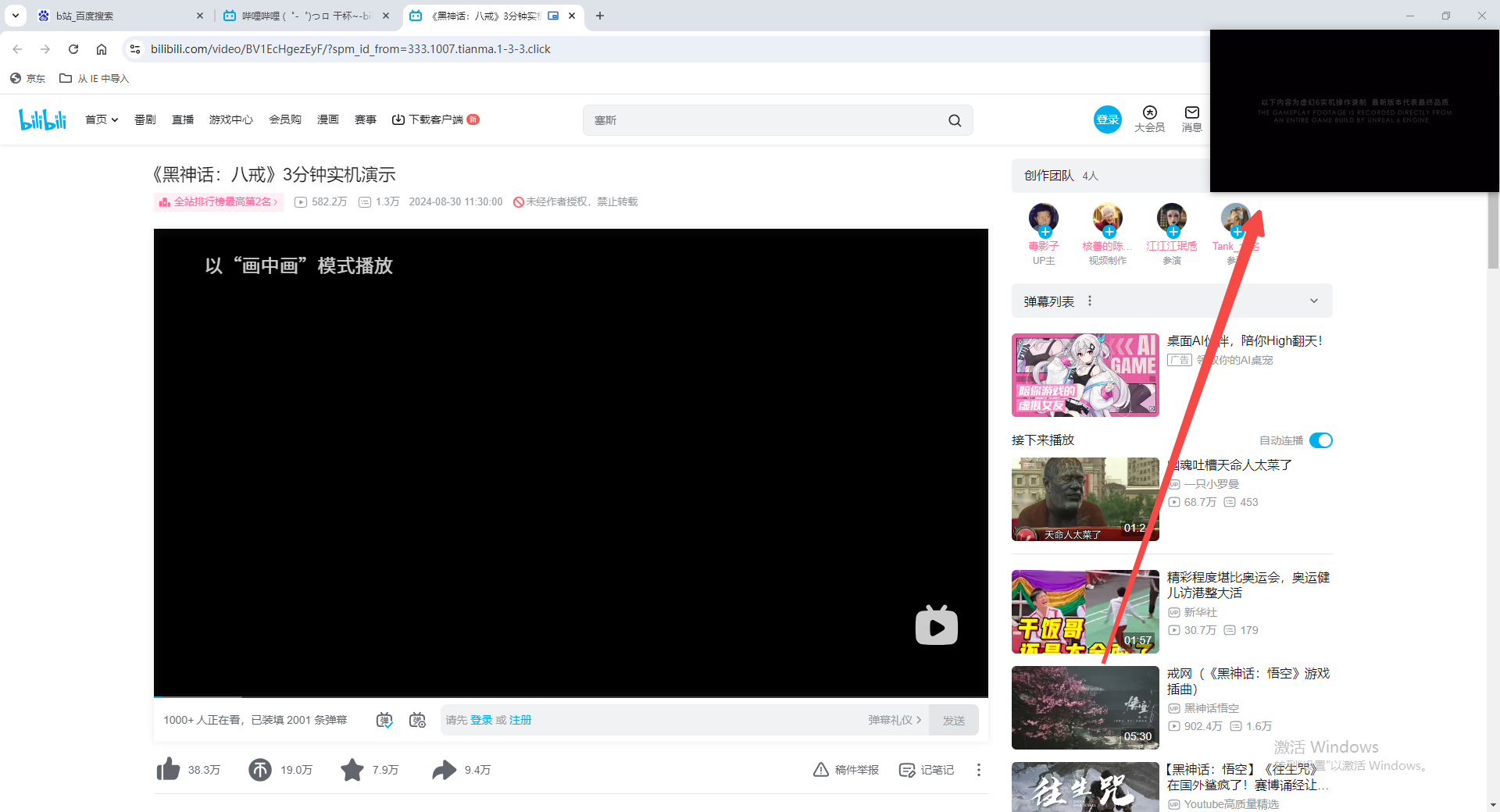The width and height of the screenshot is (1500, 812).
Task: Click 注册 link in danmaku input
Action: click(520, 720)
